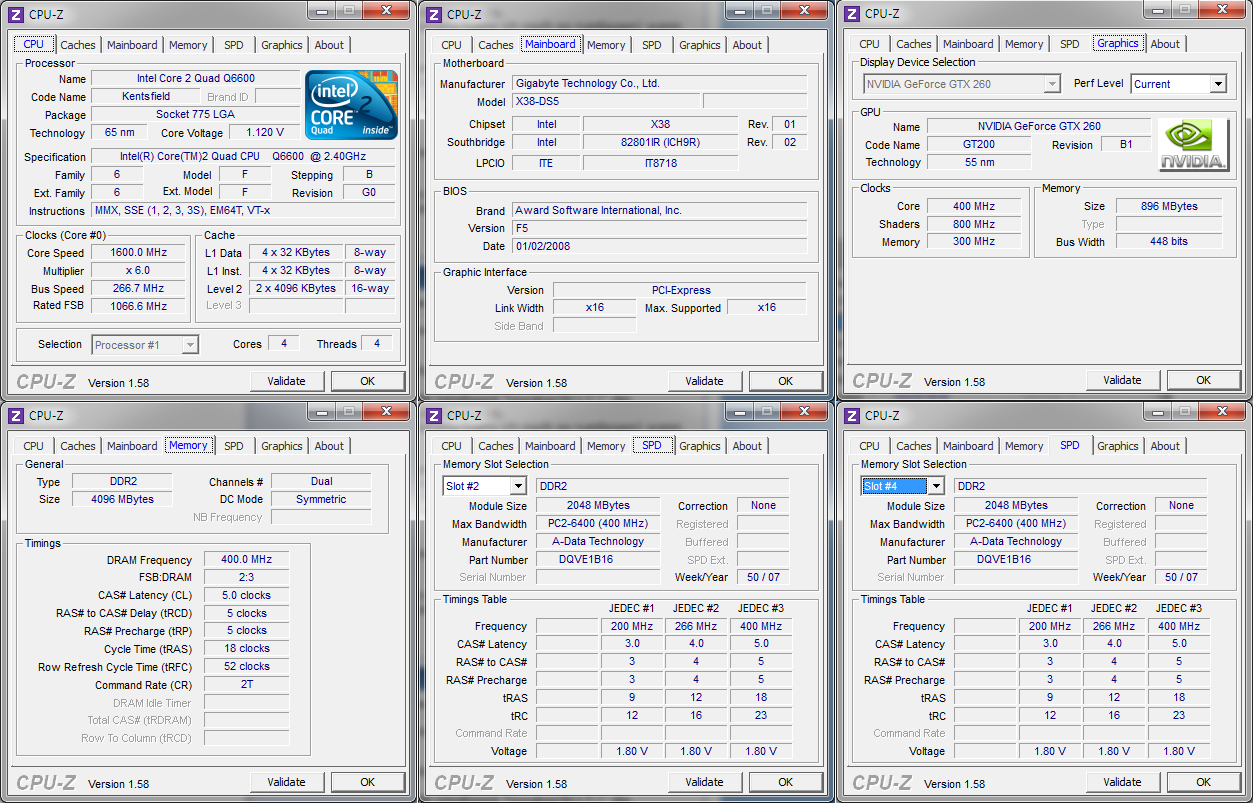Close the Memory tab CPU-Z window

coord(385,411)
